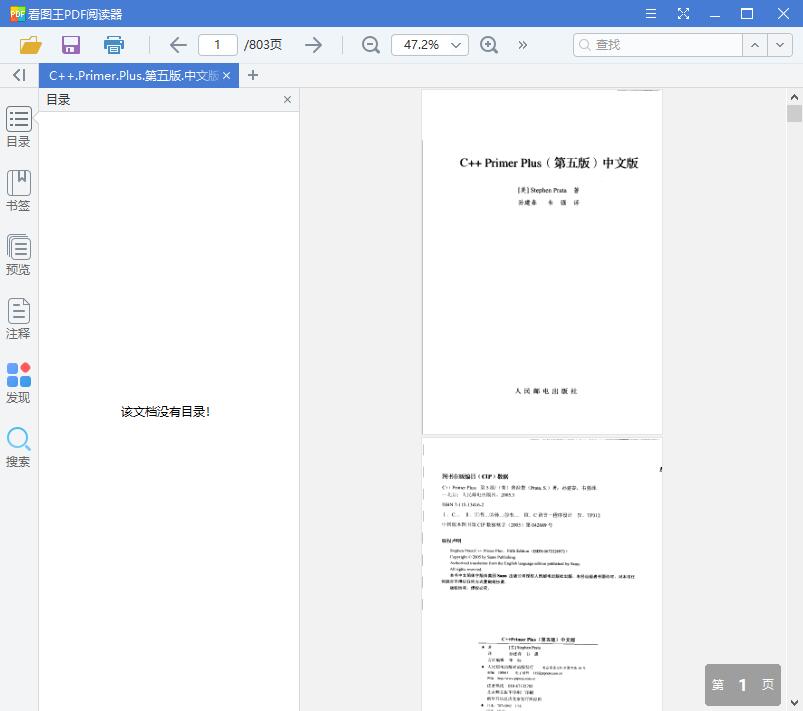Close the C++.Primer.Plus document tab

pos(226,75)
